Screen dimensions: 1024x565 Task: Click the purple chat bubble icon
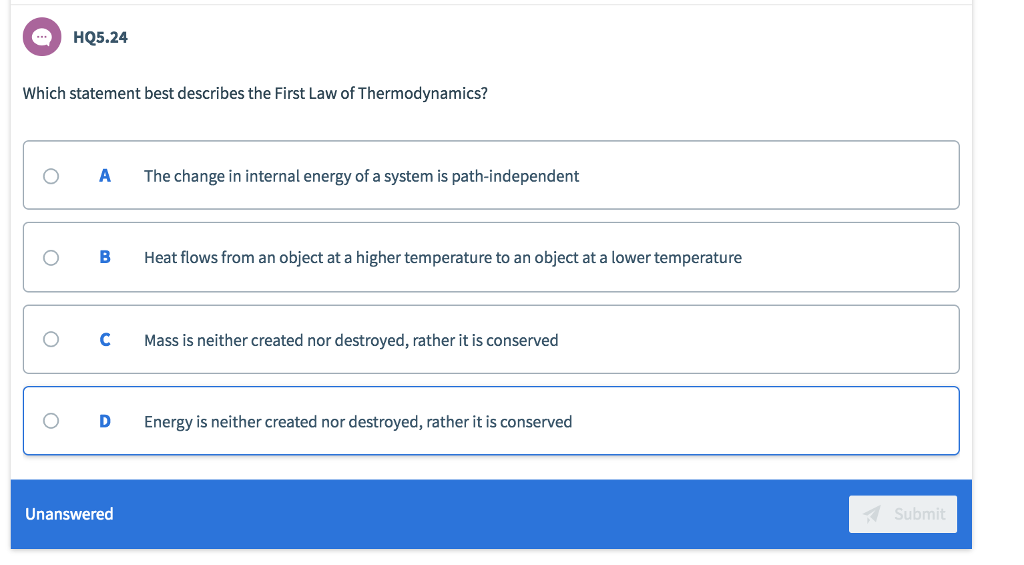coord(42,37)
